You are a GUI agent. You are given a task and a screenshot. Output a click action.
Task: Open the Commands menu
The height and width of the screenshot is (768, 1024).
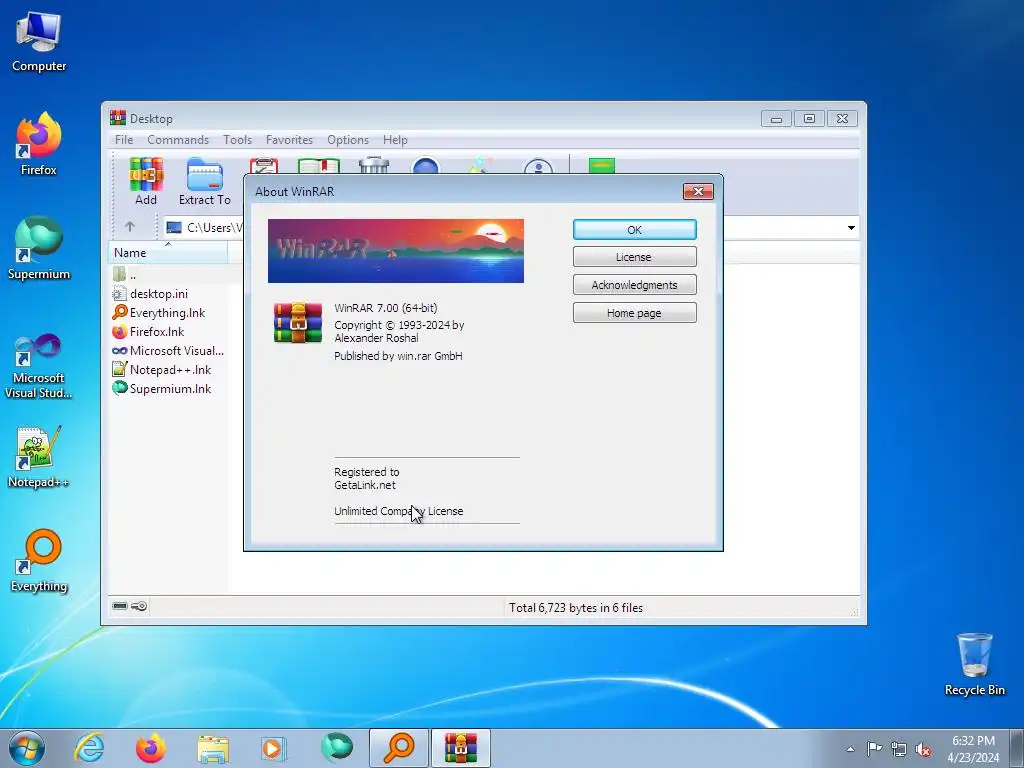(x=178, y=140)
